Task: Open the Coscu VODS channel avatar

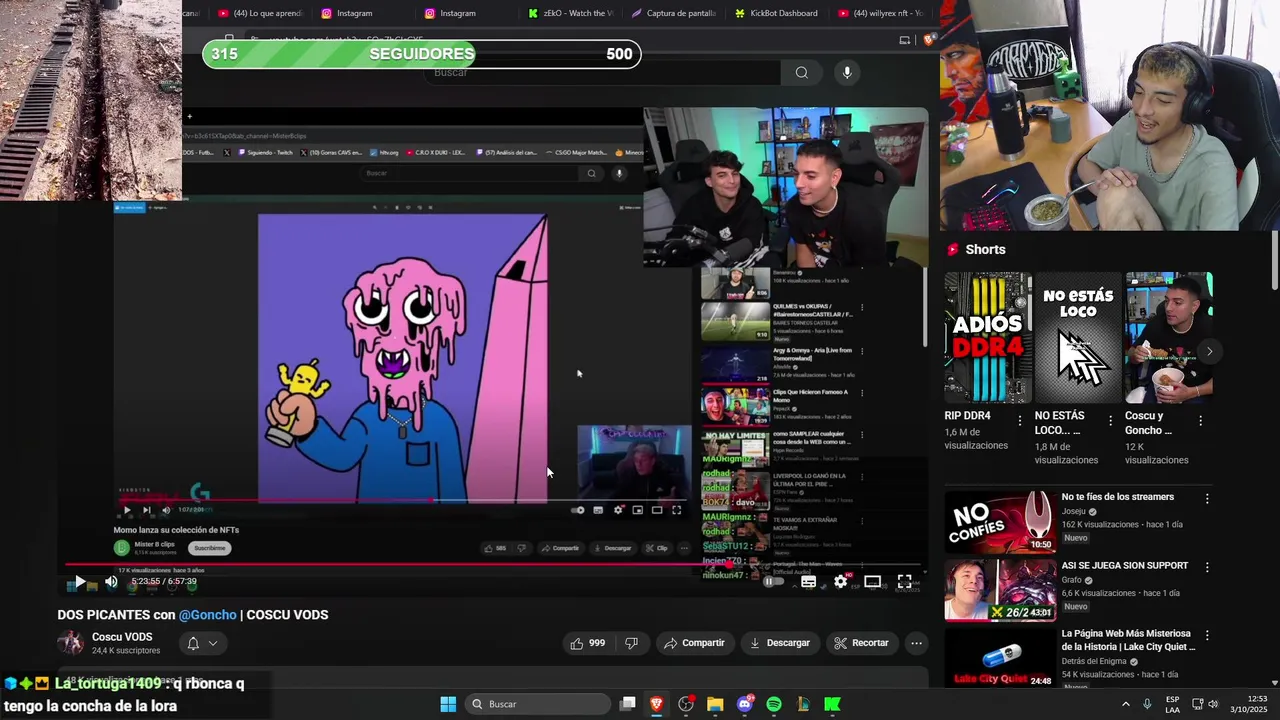Action: coord(70,643)
